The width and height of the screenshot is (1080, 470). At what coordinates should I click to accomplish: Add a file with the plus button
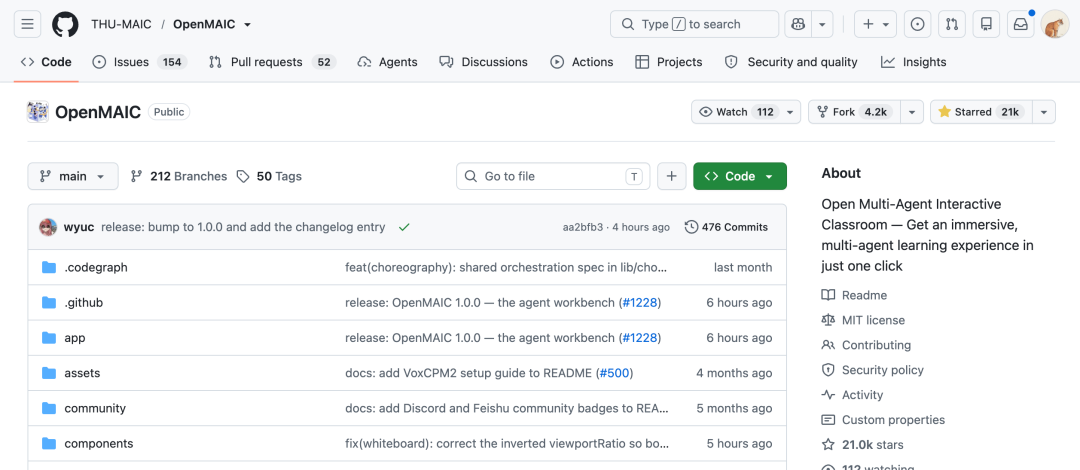pos(672,176)
